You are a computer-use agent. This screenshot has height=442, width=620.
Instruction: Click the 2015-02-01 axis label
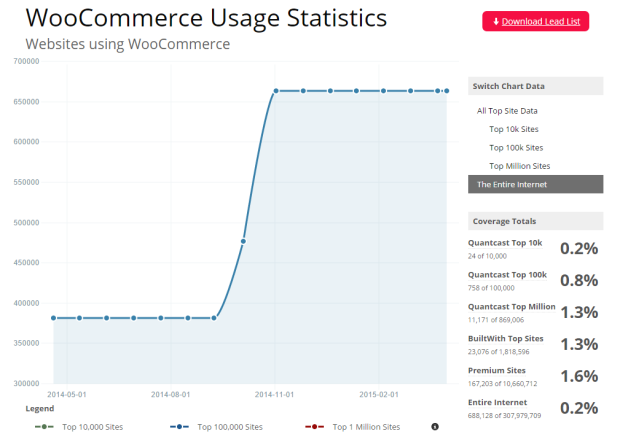click(379, 395)
